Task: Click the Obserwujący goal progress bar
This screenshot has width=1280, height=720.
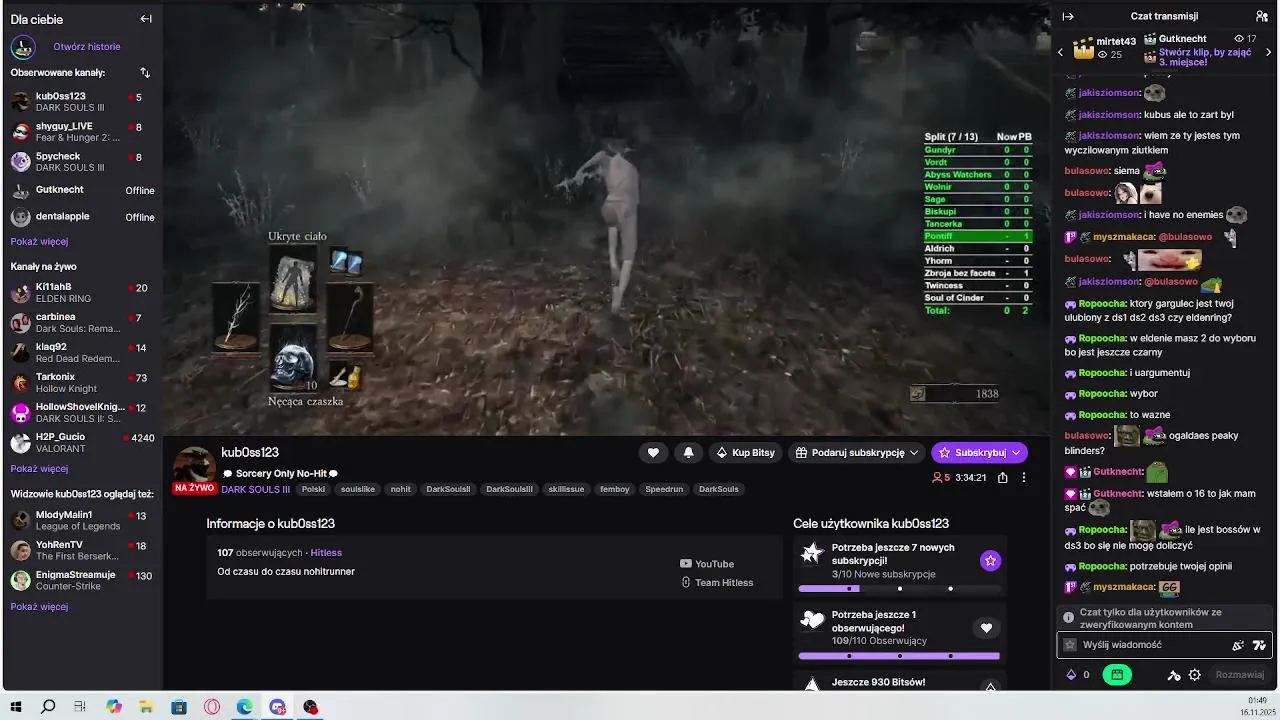Action: click(x=899, y=656)
